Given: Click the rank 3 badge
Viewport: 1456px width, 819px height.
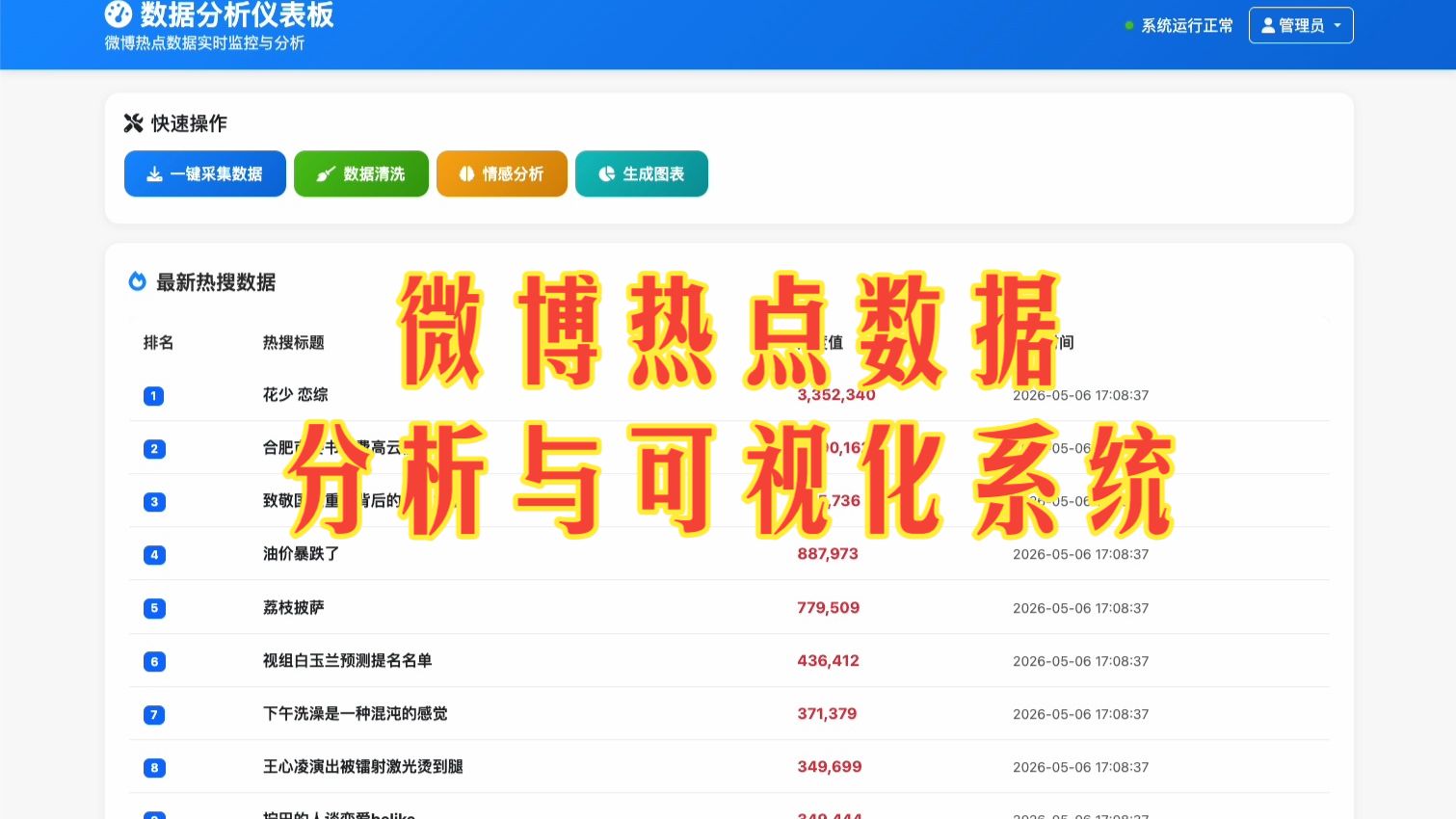Looking at the screenshot, I should coord(153,502).
